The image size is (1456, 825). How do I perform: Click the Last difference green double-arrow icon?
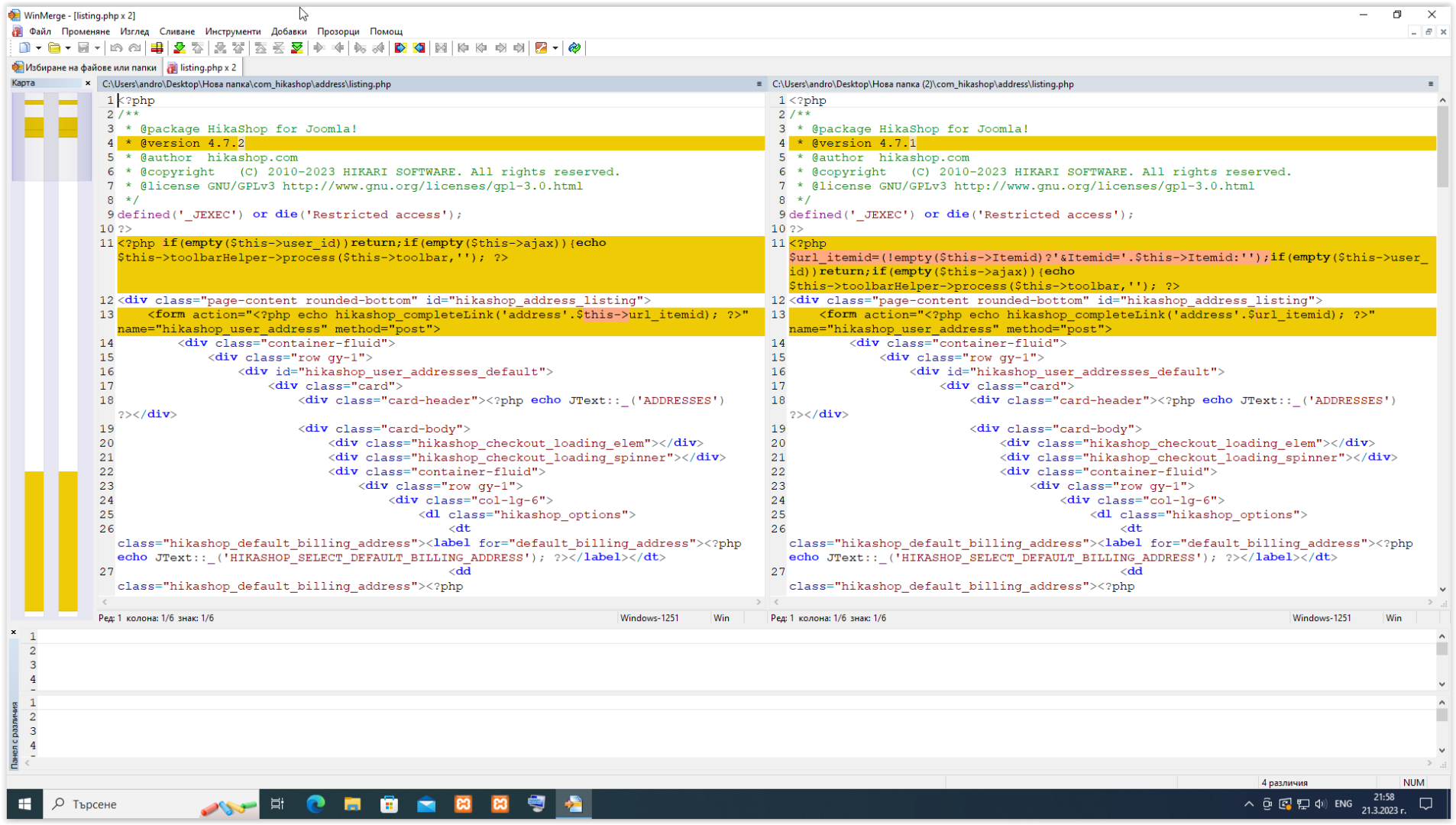coord(297,48)
